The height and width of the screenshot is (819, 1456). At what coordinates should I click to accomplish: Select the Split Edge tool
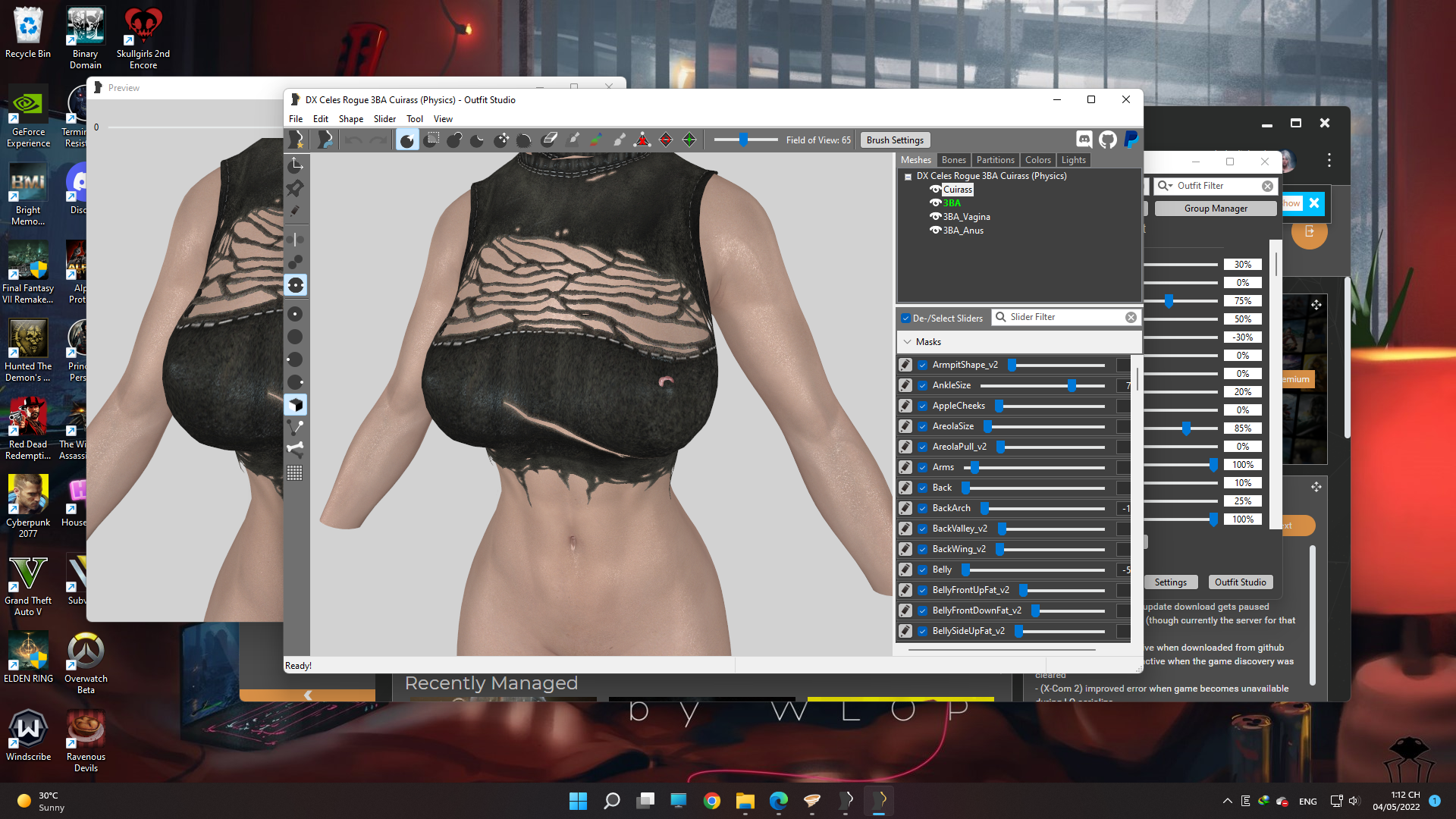pos(689,140)
